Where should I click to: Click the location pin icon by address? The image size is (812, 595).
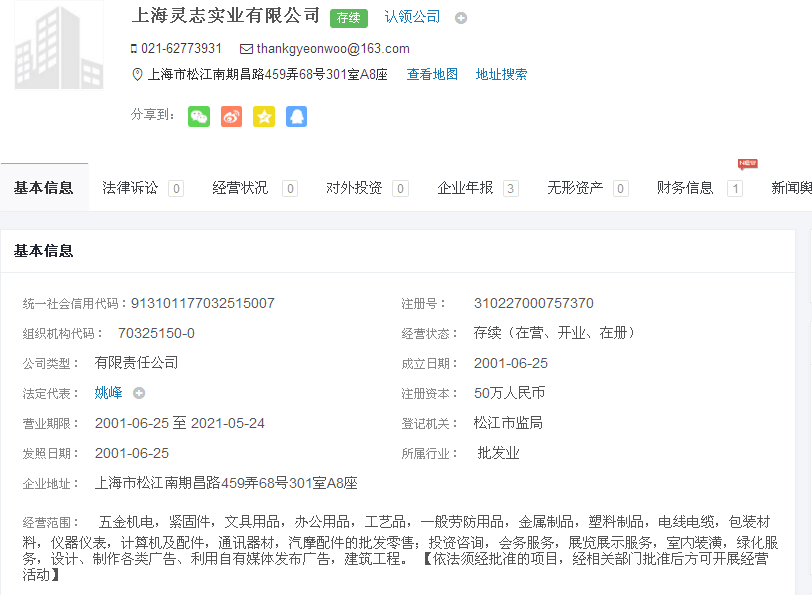pyautogui.click(x=137, y=75)
